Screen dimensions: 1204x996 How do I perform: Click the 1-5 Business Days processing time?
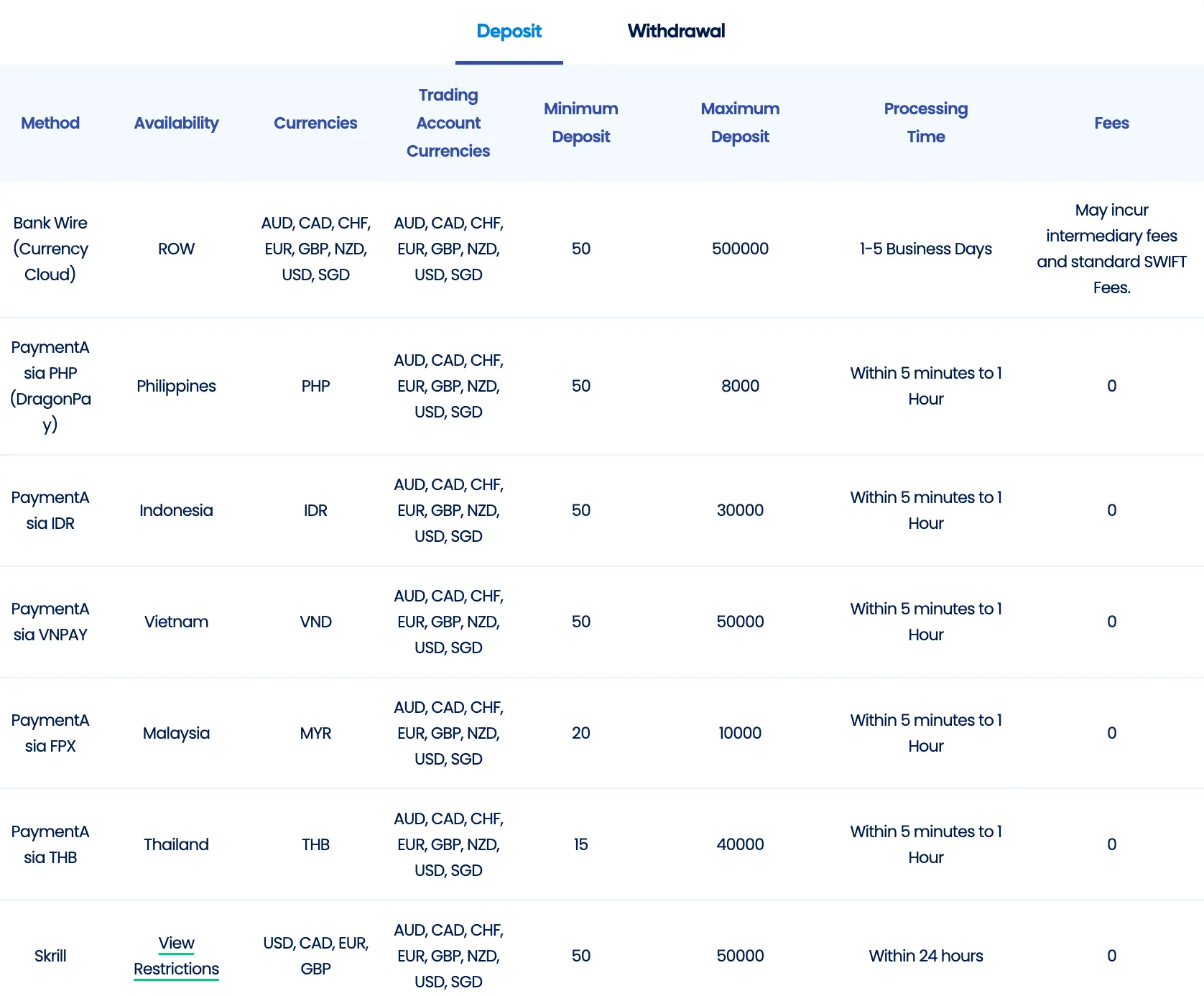click(x=925, y=249)
